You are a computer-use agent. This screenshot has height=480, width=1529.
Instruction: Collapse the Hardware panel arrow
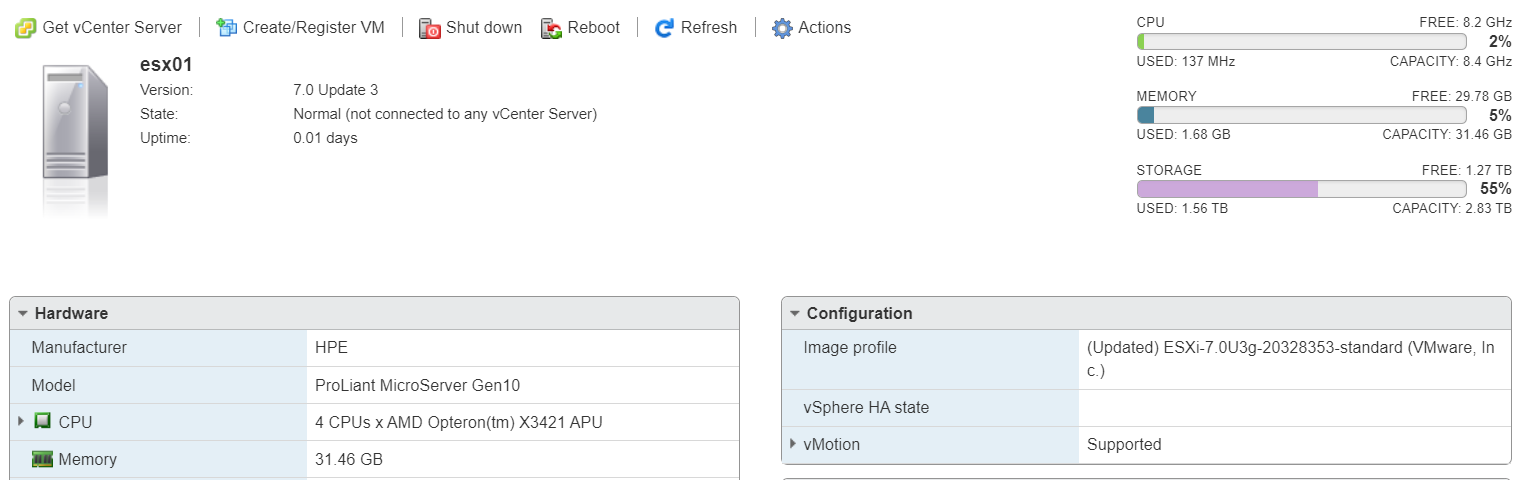[x=23, y=313]
